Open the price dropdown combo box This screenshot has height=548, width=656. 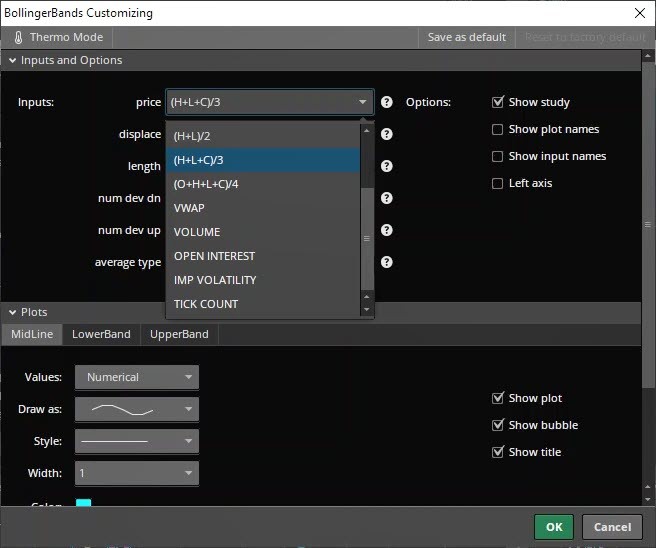[270, 102]
